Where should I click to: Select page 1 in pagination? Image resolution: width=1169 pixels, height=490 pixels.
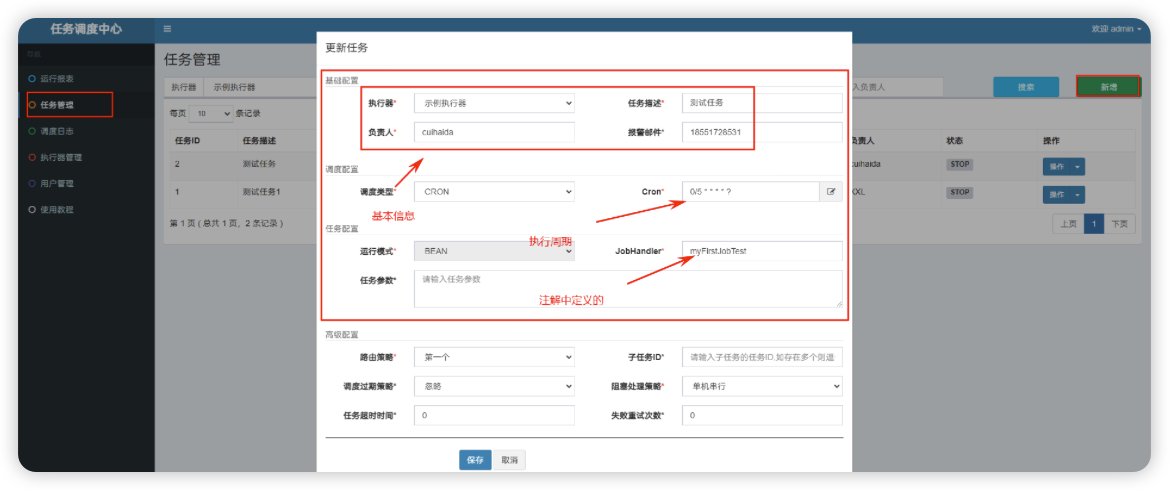[1094, 224]
